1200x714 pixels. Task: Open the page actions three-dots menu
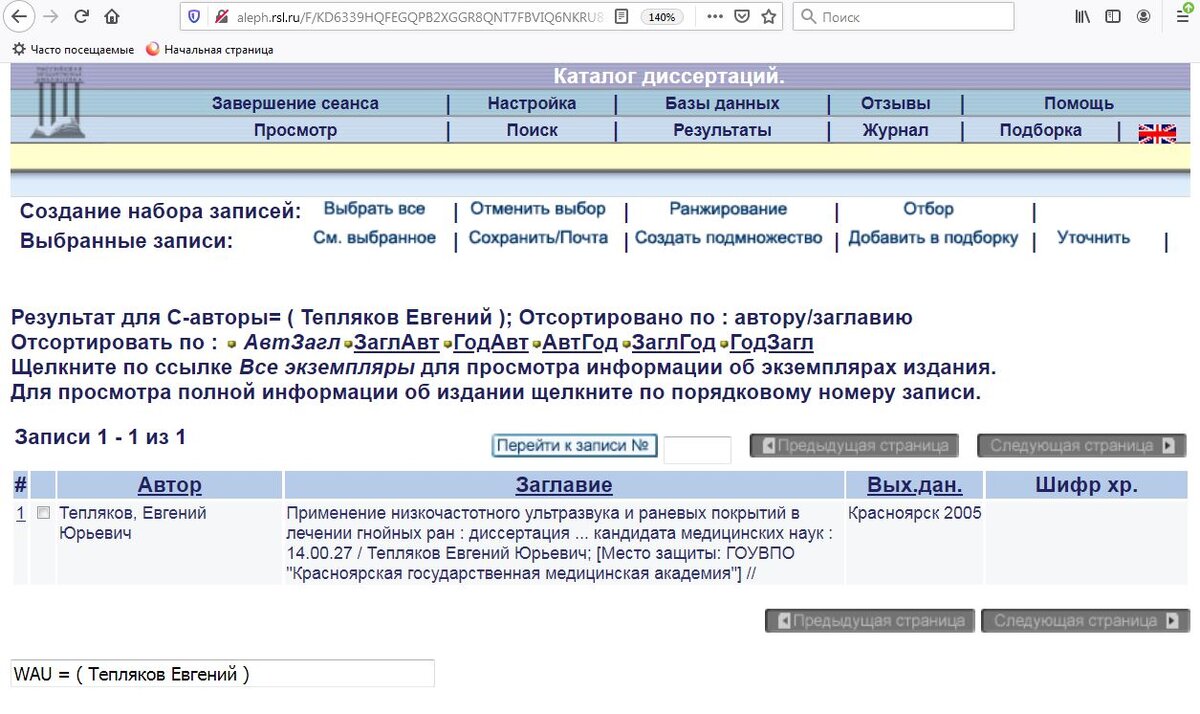(714, 17)
